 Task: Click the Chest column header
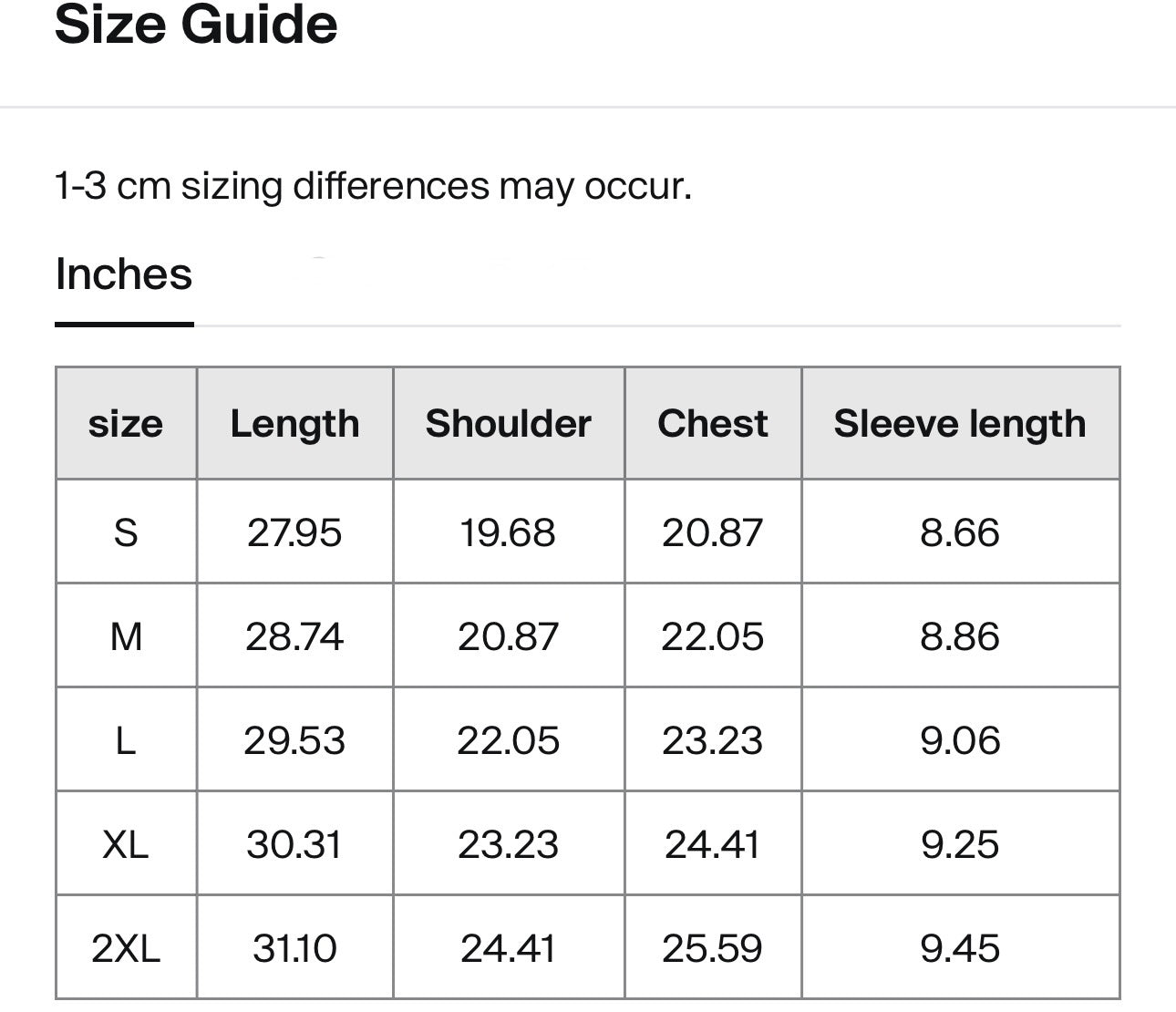click(712, 424)
